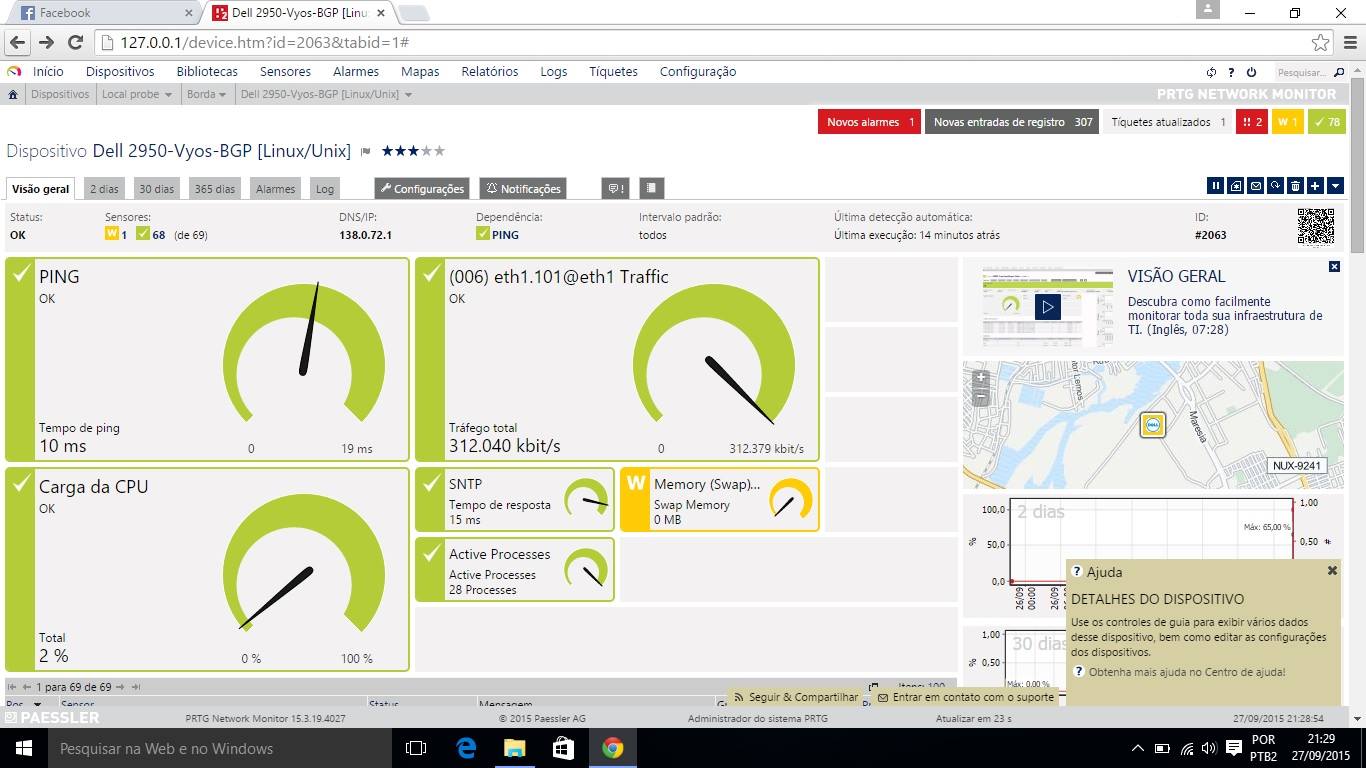Switch to the 2 dias tab

(x=104, y=188)
